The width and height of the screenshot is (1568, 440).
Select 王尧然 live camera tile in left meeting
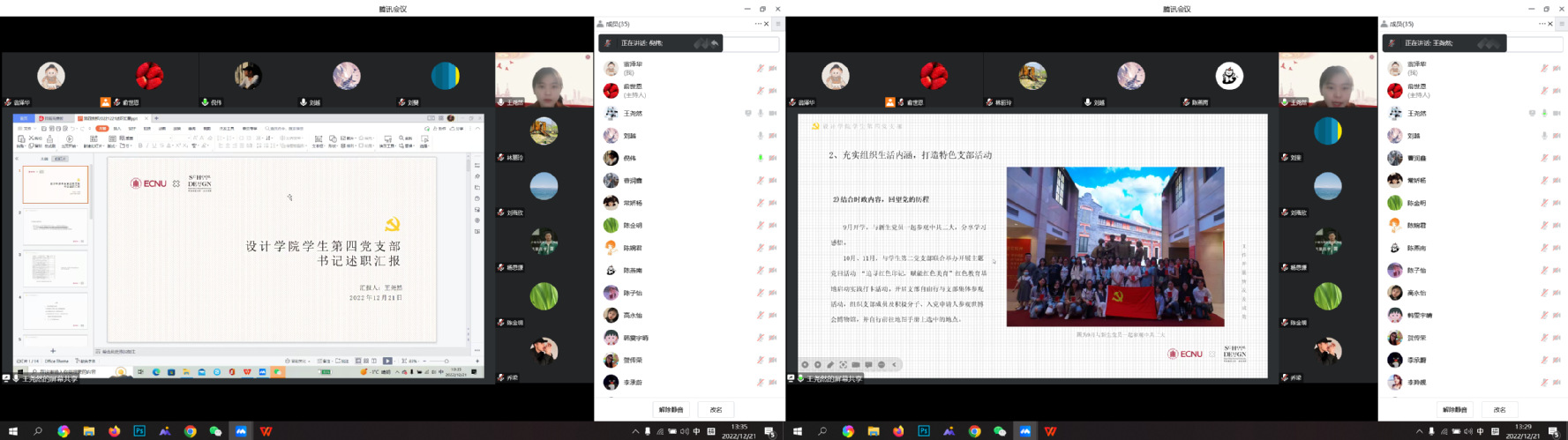(x=544, y=79)
